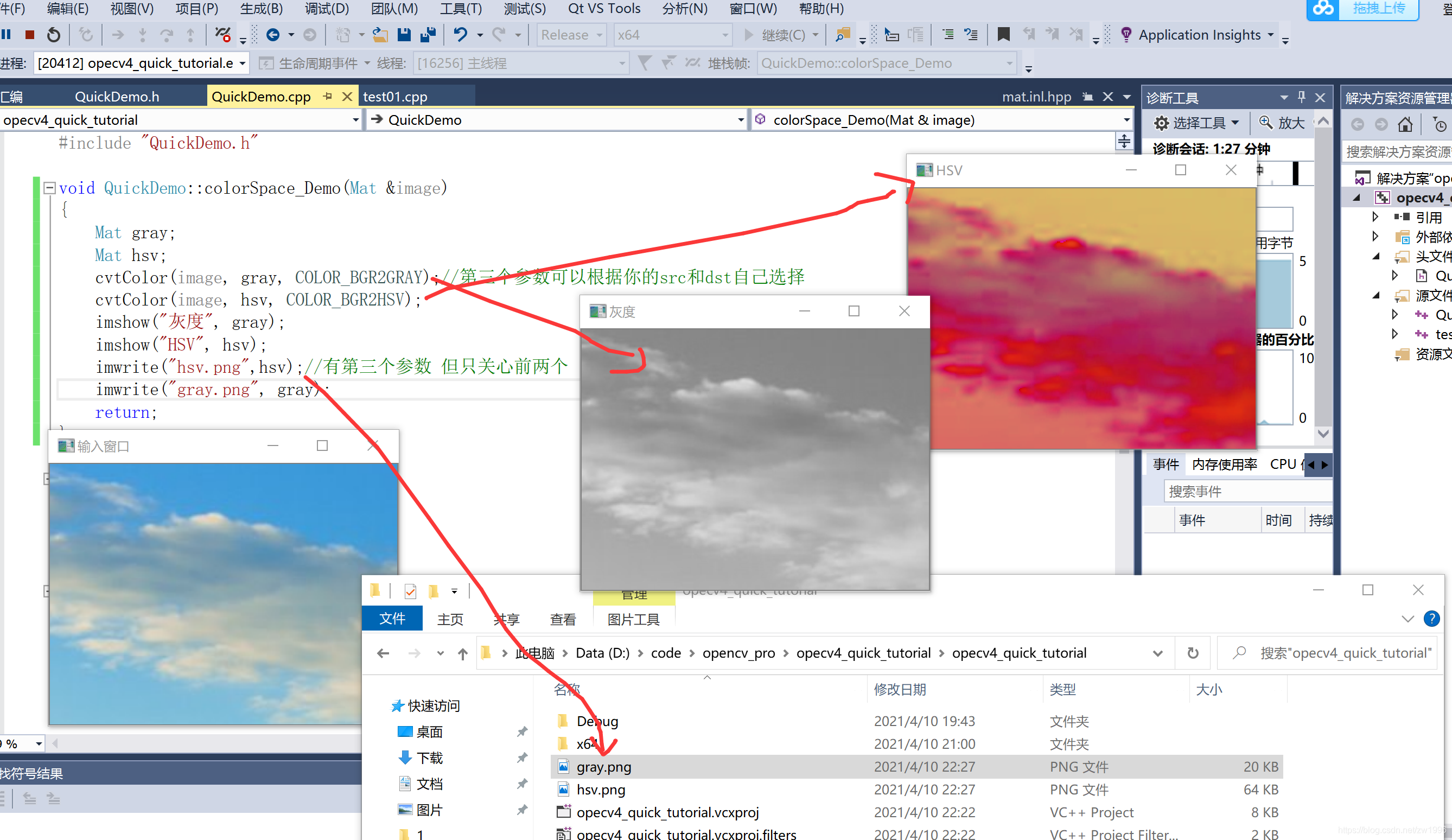Click the Undo arrow in toolbar
1452x840 pixels.
tap(460, 35)
